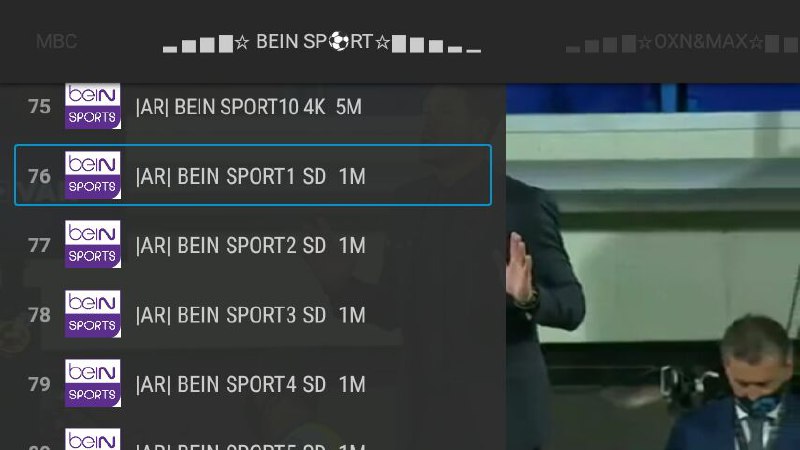Click the partly visible beIN logo at list bottom

coord(93,439)
